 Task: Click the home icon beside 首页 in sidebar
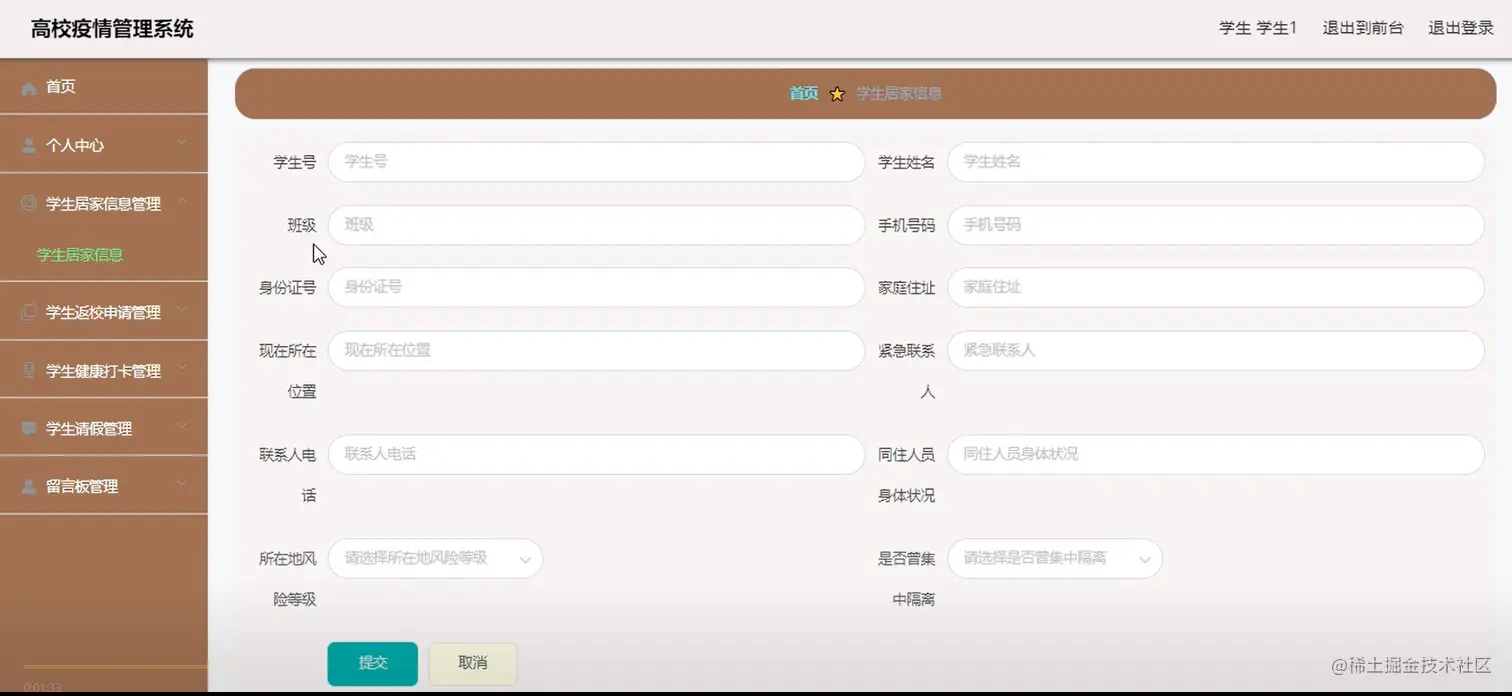29,87
